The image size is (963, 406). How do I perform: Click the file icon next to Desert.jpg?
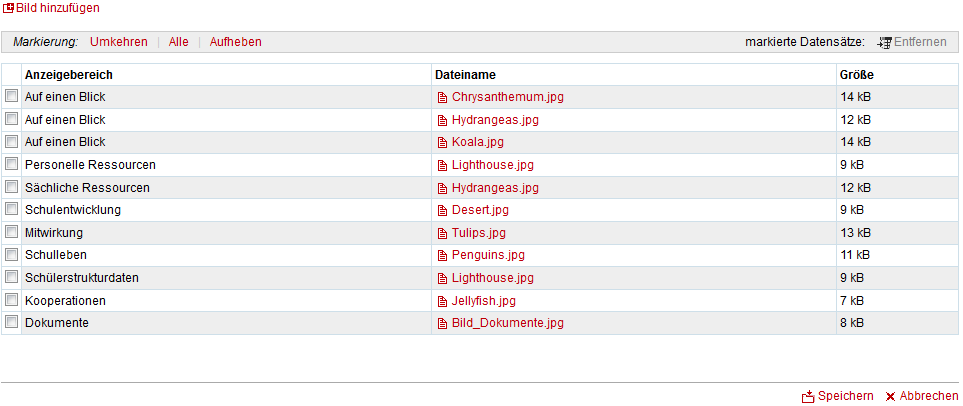(442, 211)
